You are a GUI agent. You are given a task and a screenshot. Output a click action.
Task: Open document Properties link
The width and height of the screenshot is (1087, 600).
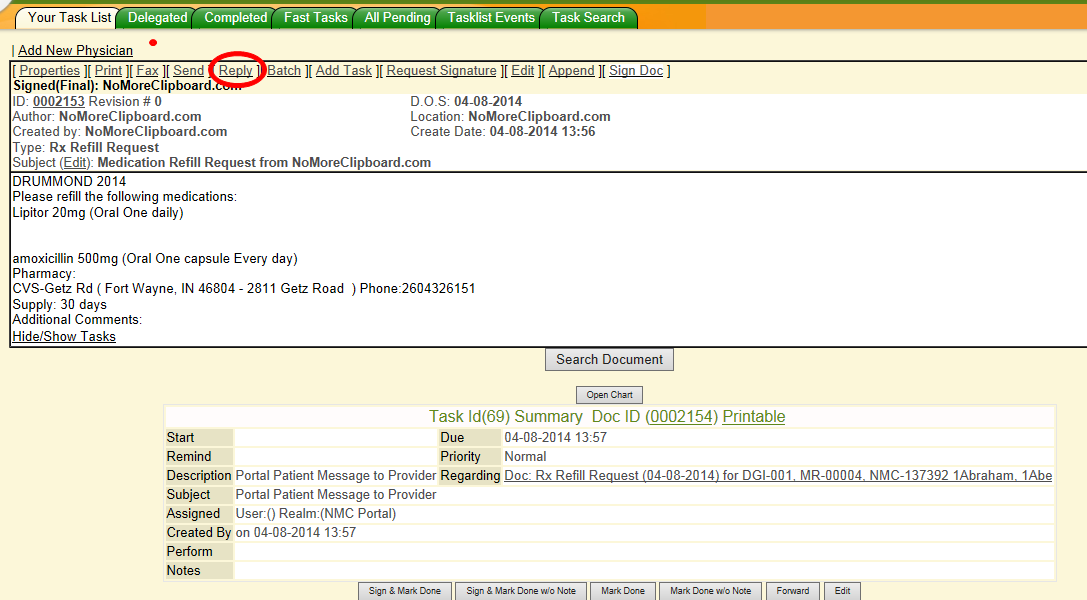tap(50, 71)
